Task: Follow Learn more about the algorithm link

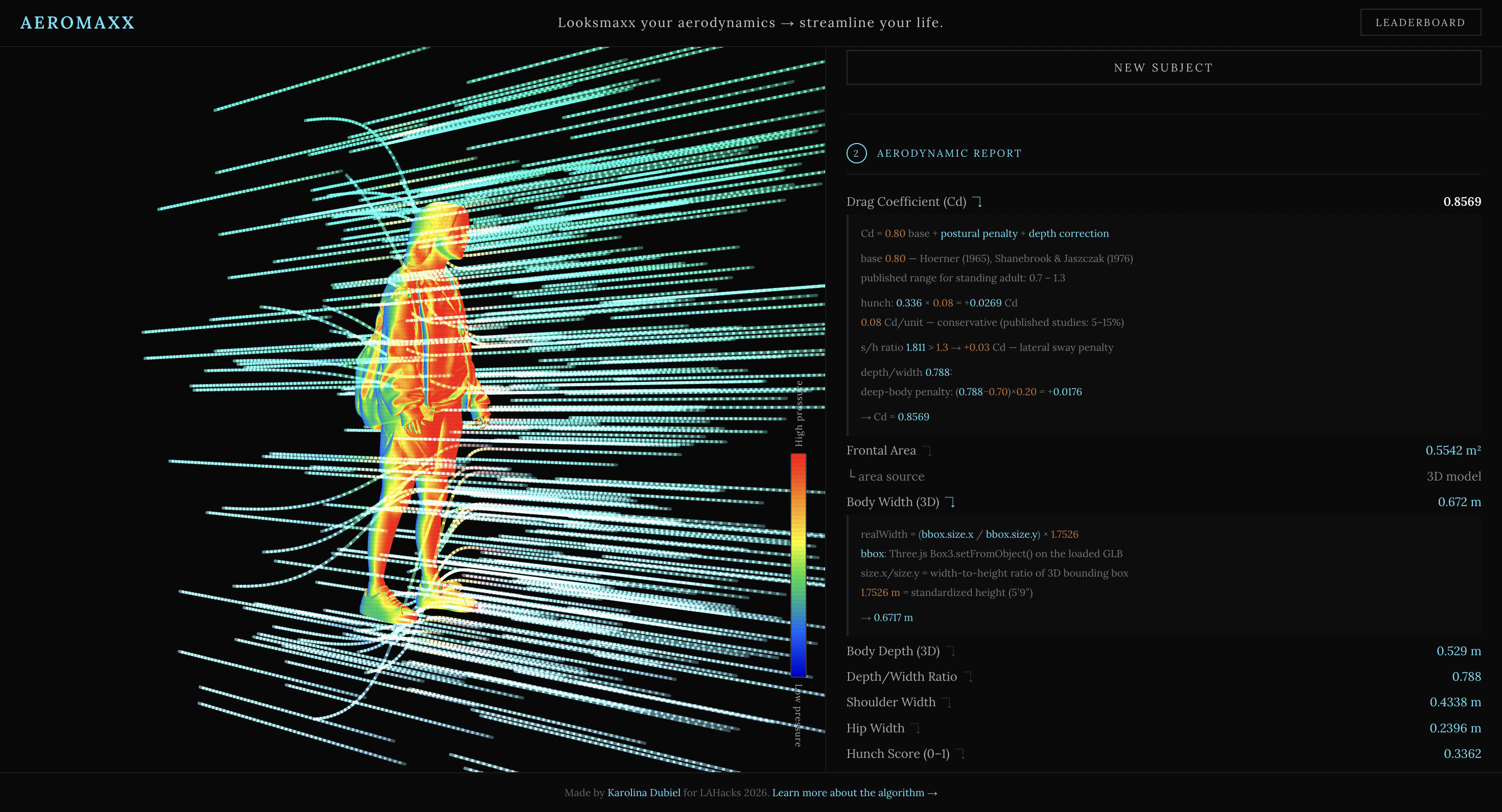Action: click(854, 793)
